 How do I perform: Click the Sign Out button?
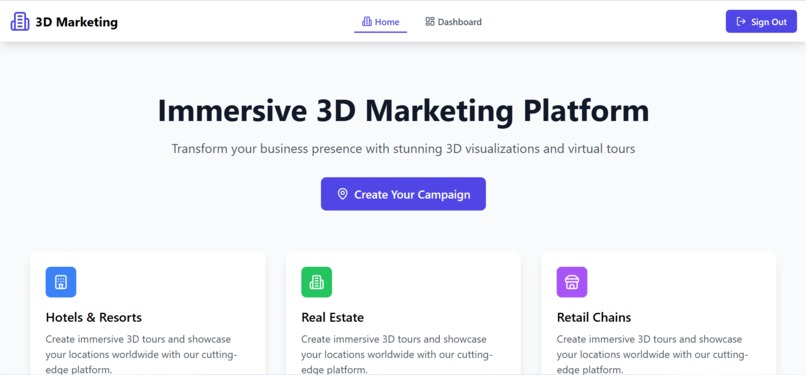(761, 22)
